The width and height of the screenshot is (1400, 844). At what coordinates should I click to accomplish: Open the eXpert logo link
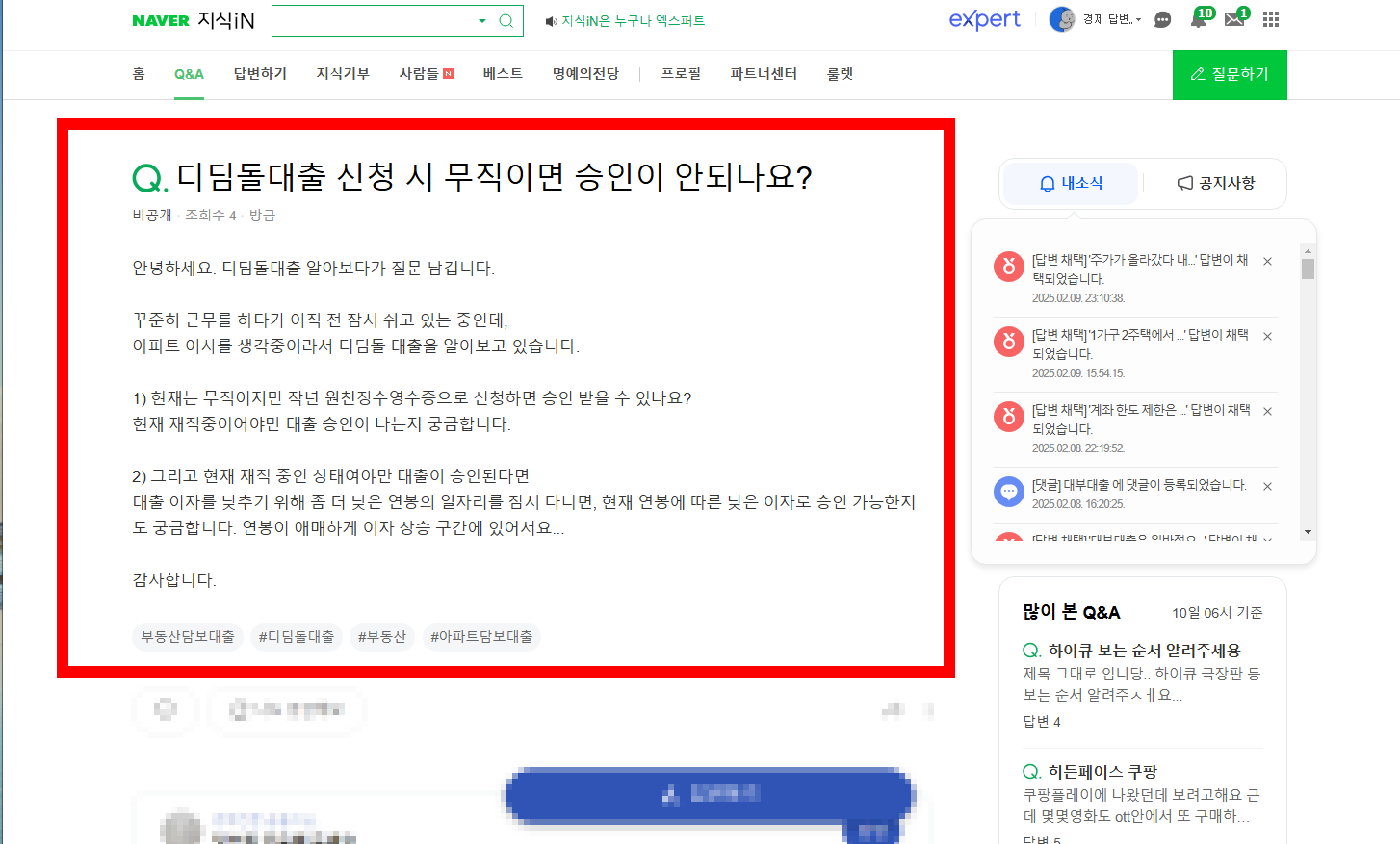tap(984, 19)
